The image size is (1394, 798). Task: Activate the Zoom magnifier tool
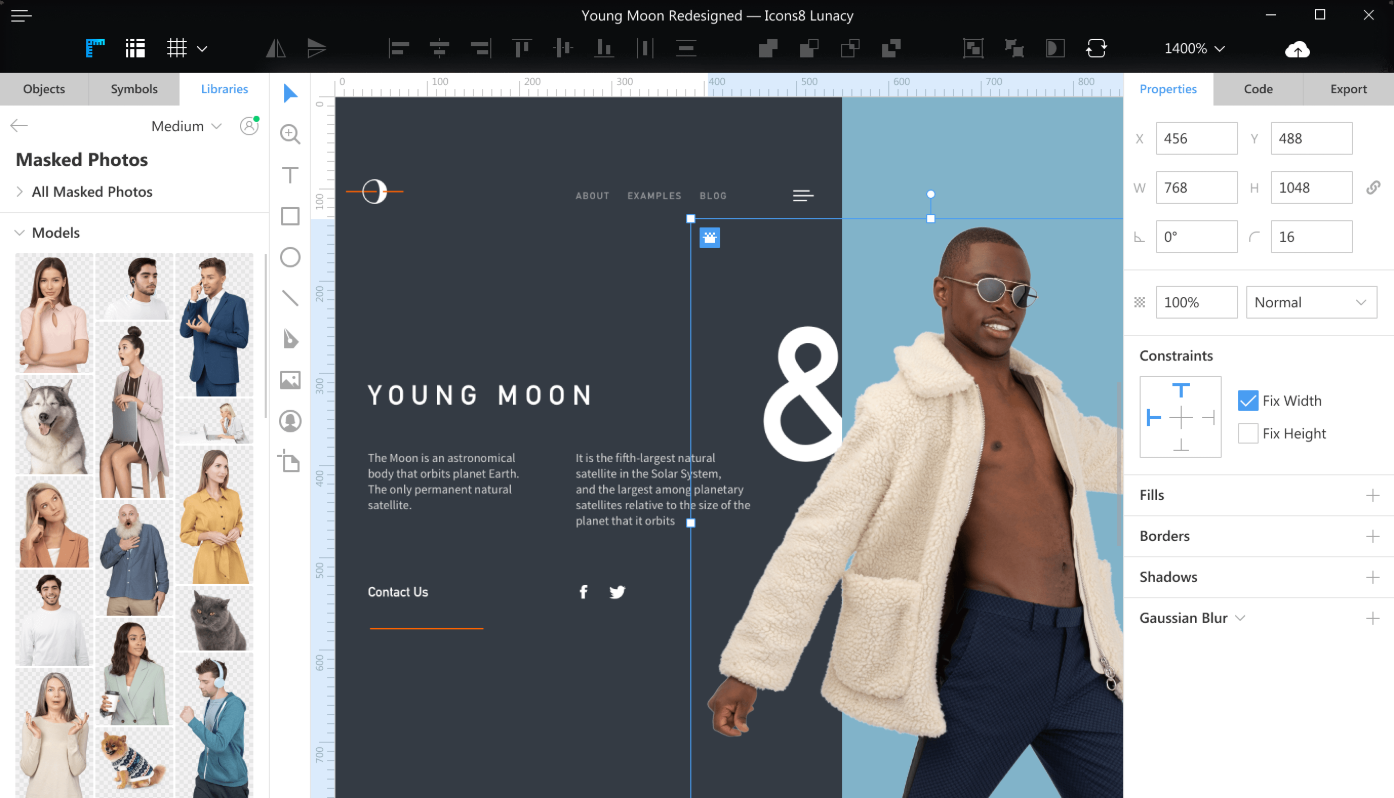tap(290, 134)
